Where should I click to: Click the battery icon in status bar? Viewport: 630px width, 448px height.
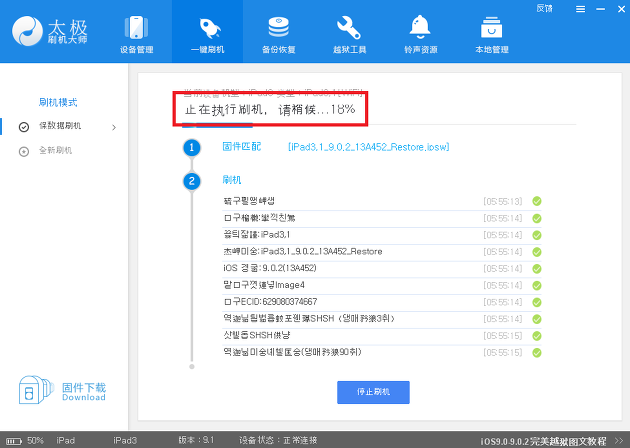coord(14,441)
